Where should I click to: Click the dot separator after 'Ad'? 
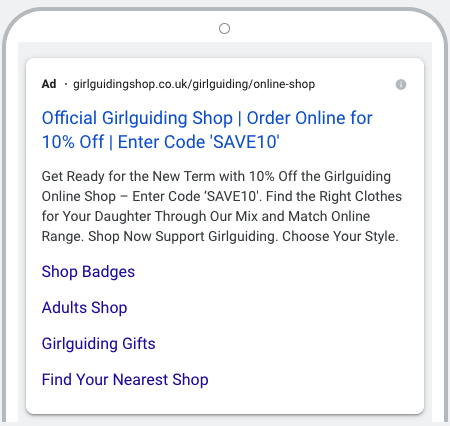click(x=66, y=84)
